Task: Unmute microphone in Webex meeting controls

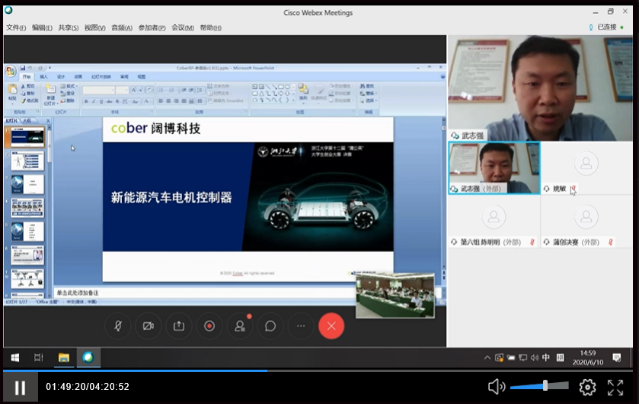Action: click(x=118, y=326)
